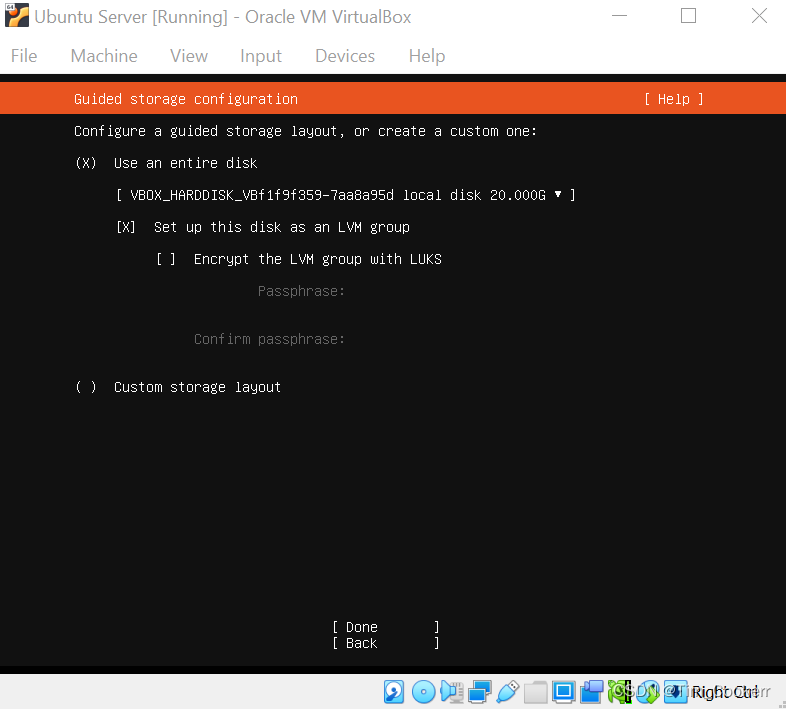Click the Done button
Viewport: 786px width, 709px height.
click(x=386, y=627)
